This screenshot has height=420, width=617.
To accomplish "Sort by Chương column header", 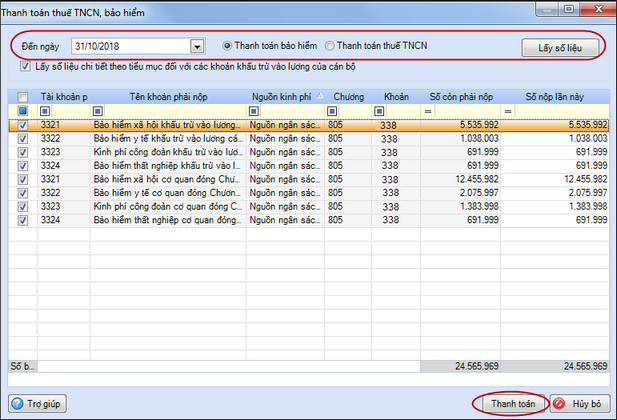I will coord(348,97).
